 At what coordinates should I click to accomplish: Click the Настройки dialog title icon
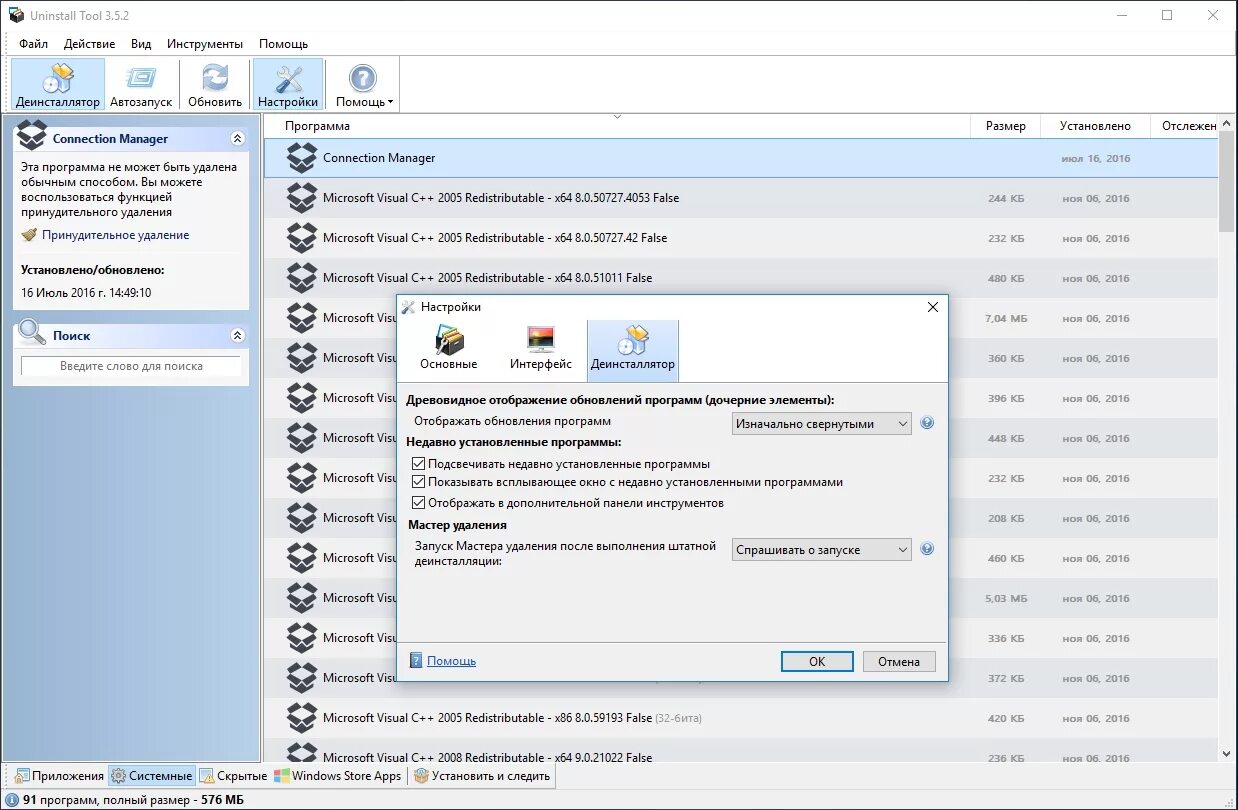(408, 307)
